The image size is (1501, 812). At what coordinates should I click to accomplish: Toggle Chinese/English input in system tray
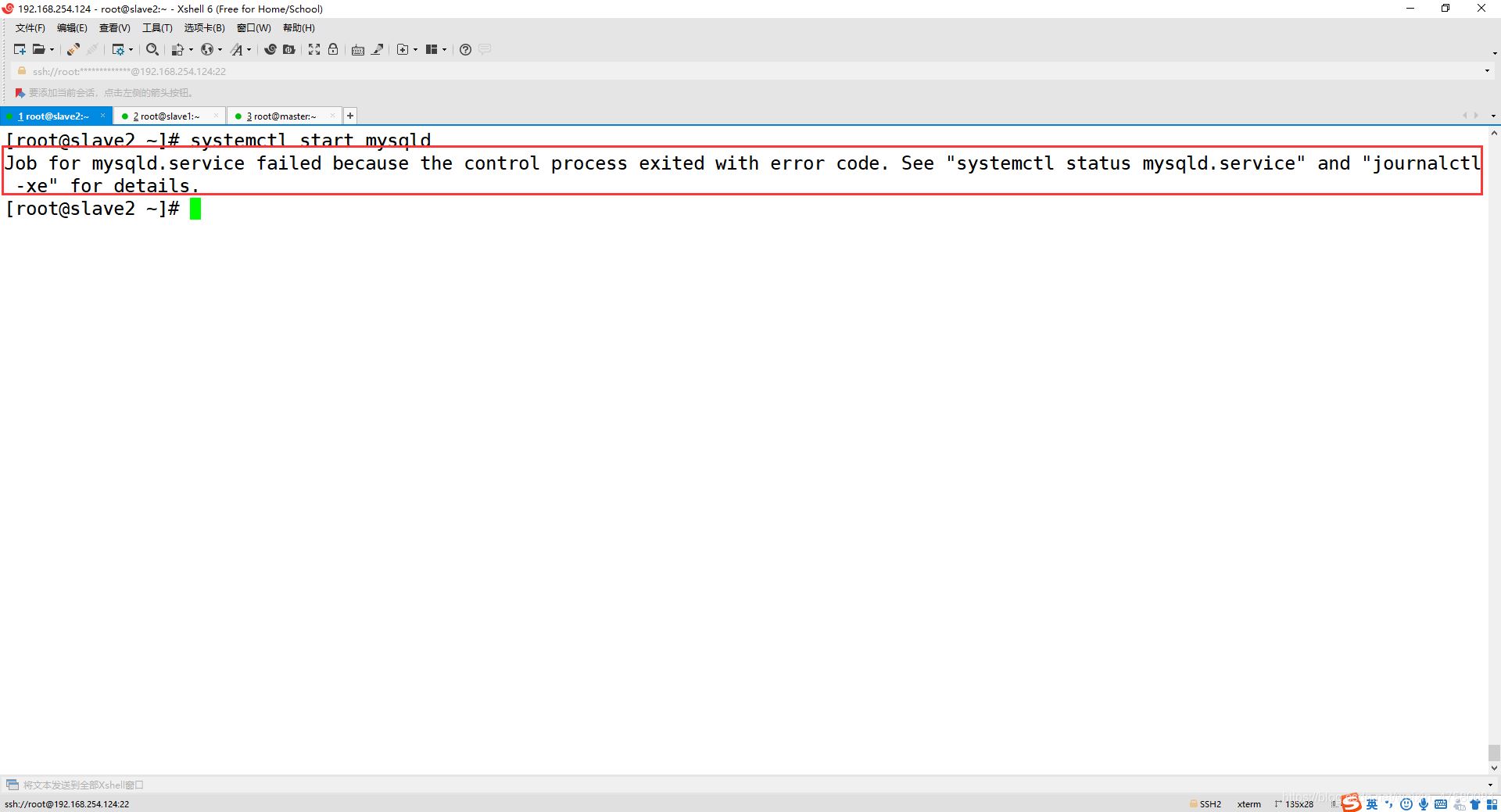point(1372,803)
